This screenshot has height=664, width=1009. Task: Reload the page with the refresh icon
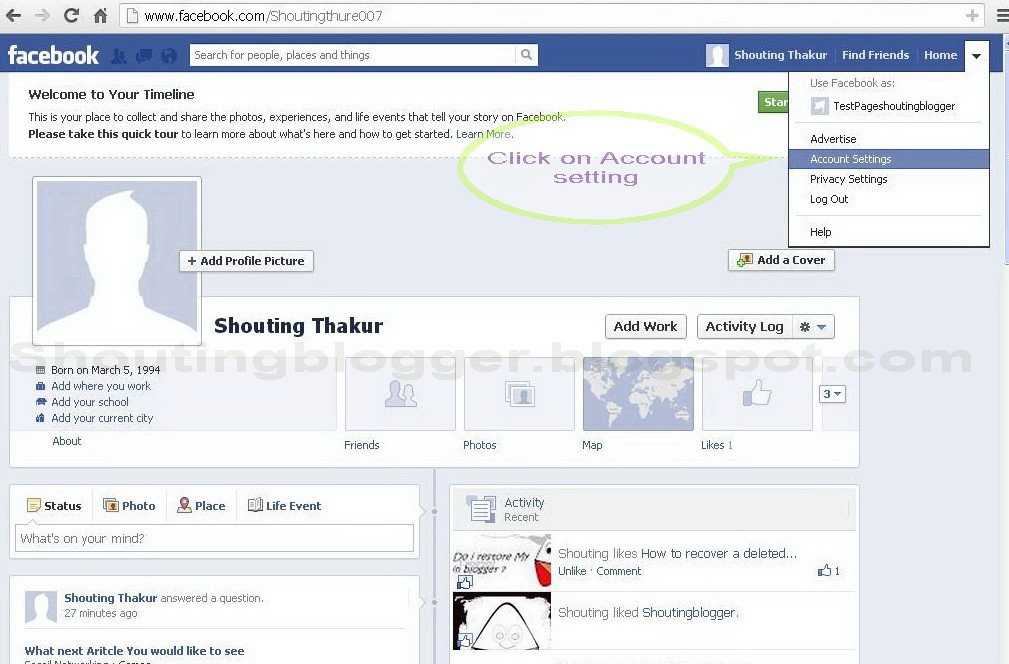tap(71, 15)
